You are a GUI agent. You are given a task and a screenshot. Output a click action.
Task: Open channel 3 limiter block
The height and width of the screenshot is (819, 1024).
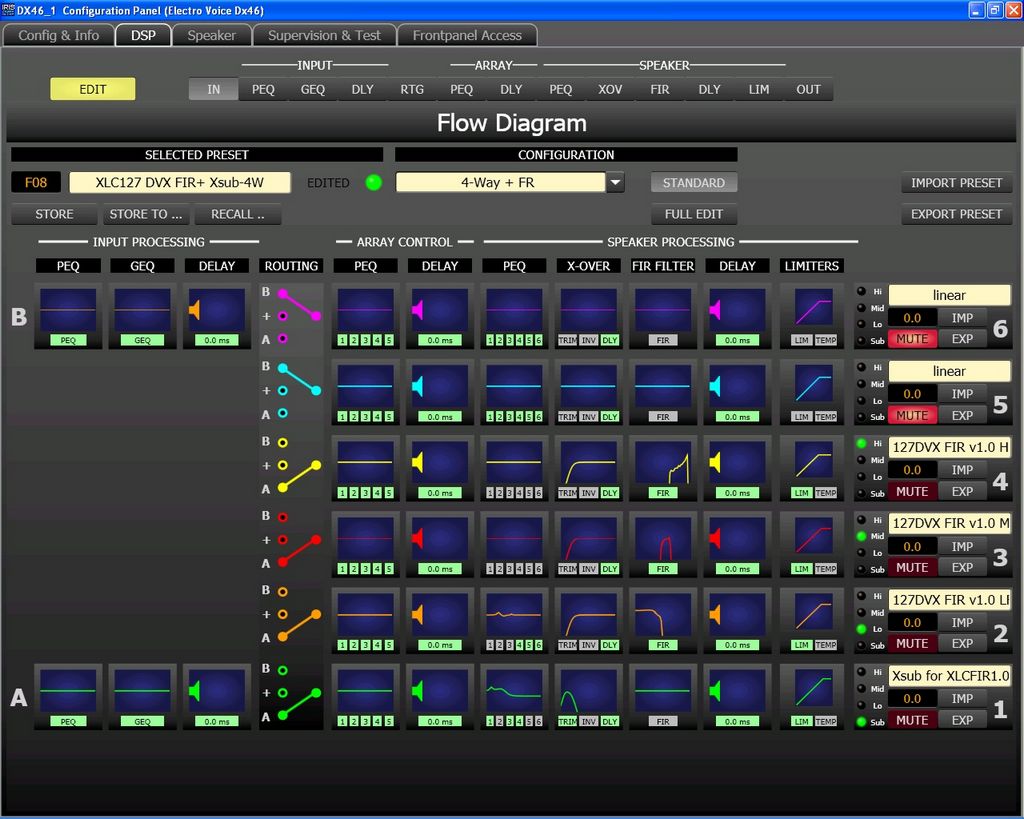[813, 545]
